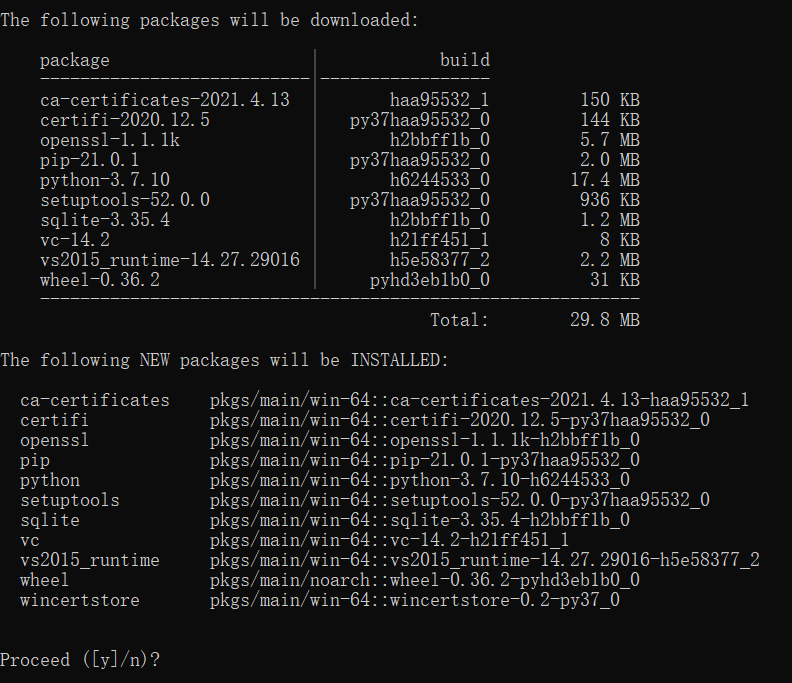The height and width of the screenshot is (683, 792).
Task: Click the 'package' column header
Action: tap(75, 61)
